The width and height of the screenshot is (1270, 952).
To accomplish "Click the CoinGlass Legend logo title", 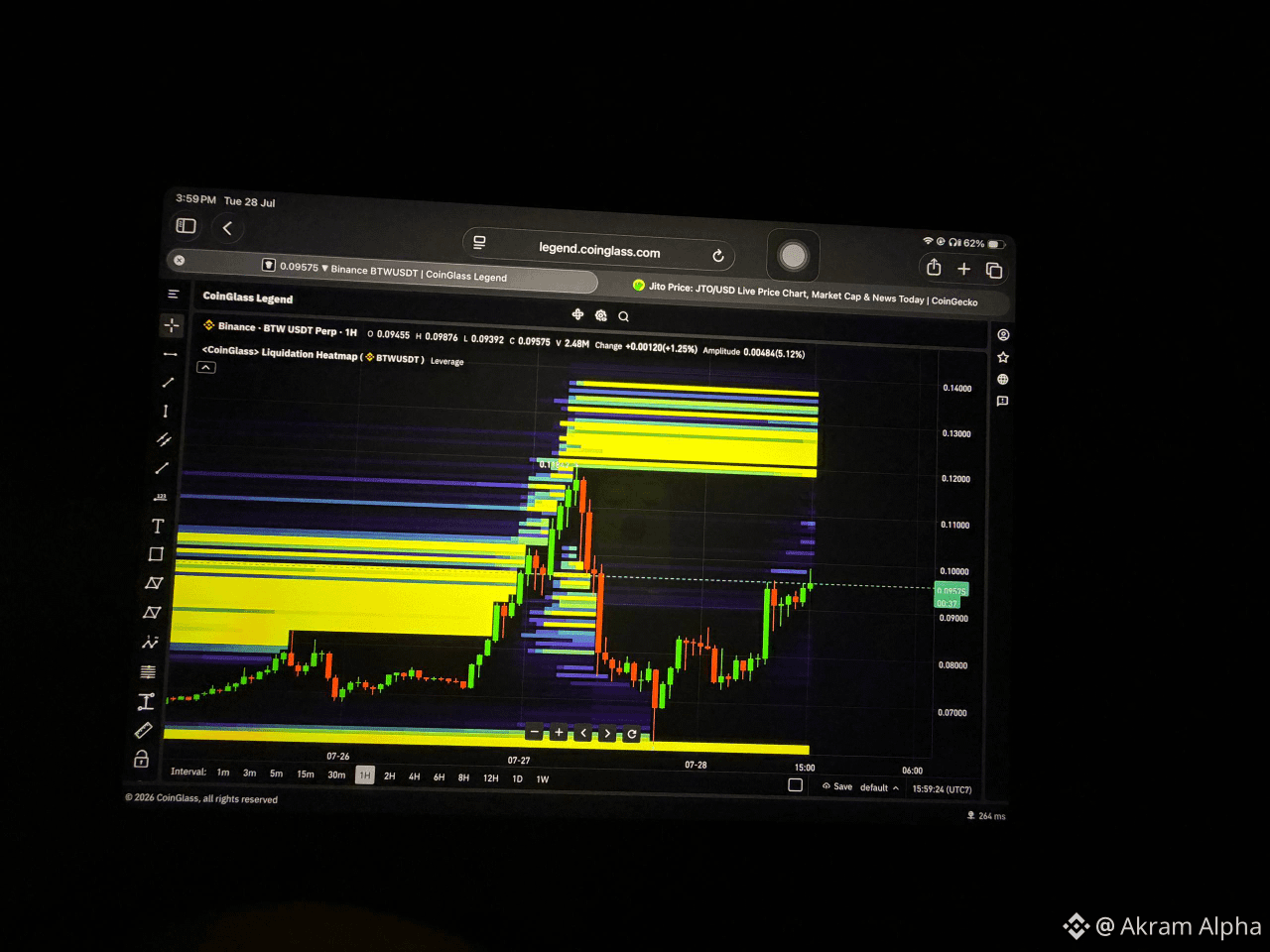I will [x=247, y=297].
